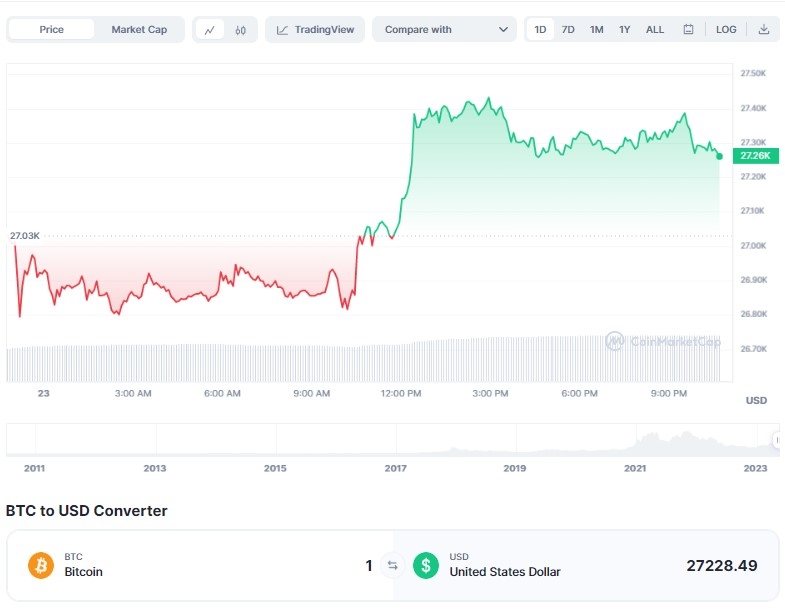Click United States Dollar currency name
This screenshot has height=616, width=785.
(505, 572)
